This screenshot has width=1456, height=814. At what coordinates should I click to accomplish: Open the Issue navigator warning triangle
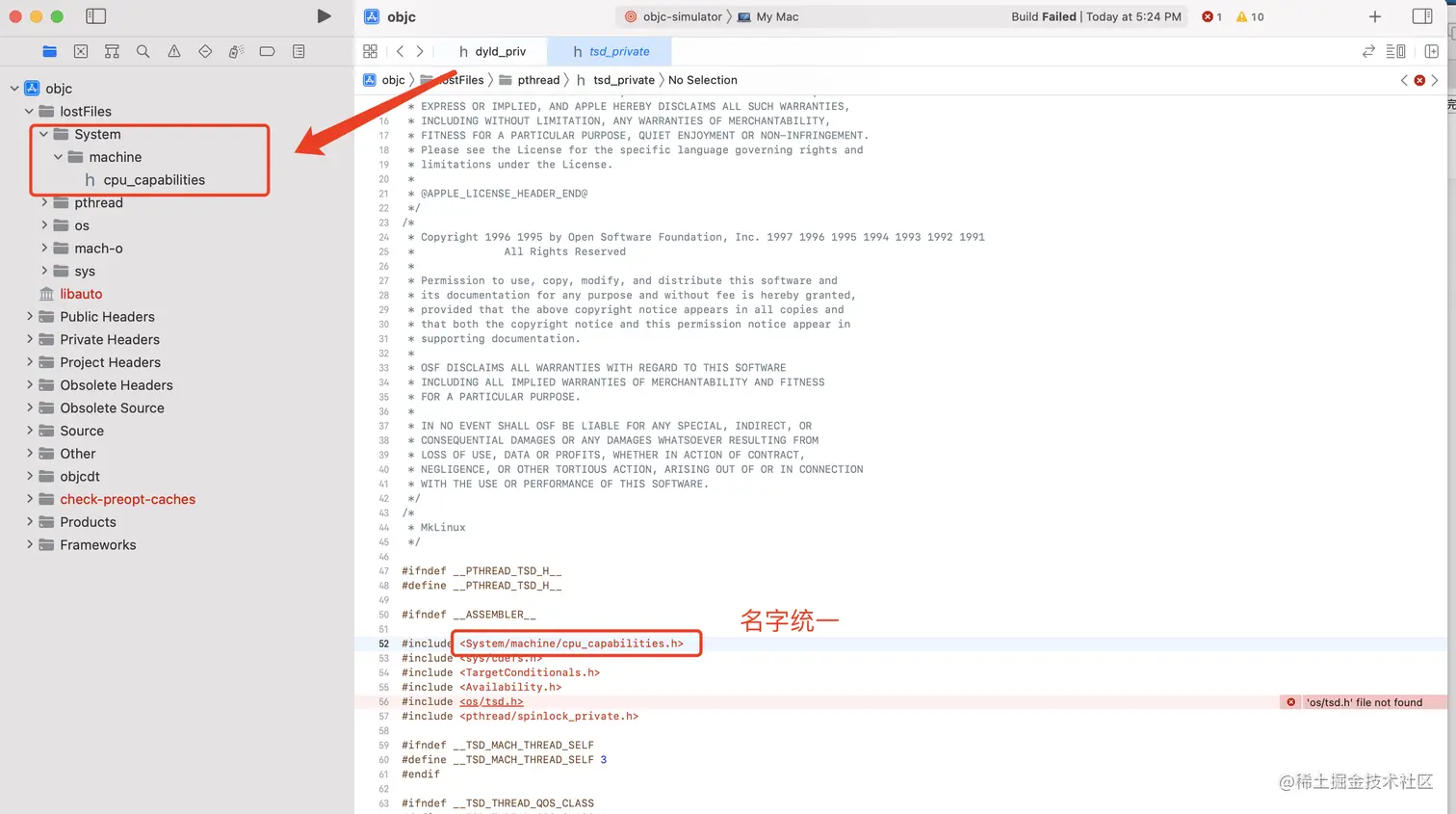(174, 51)
